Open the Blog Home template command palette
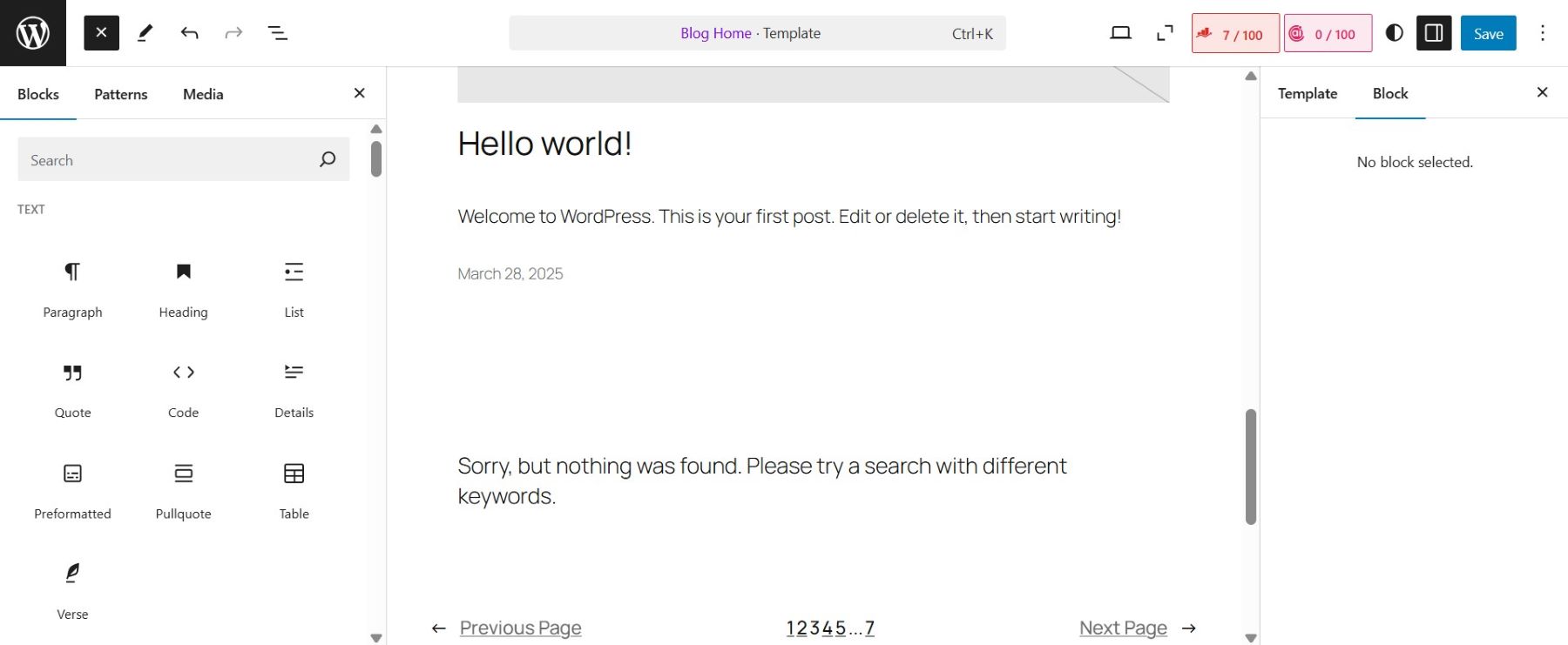This screenshot has width=1568, height=645. 756,33
